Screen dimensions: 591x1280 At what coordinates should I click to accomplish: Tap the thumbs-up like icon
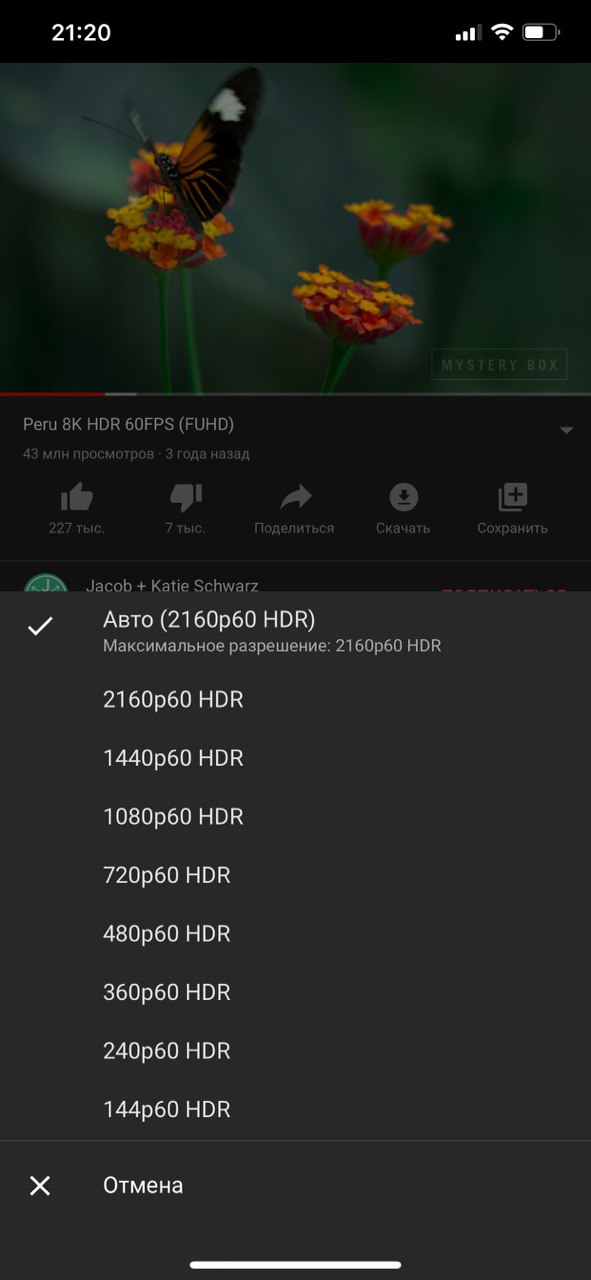point(77,497)
